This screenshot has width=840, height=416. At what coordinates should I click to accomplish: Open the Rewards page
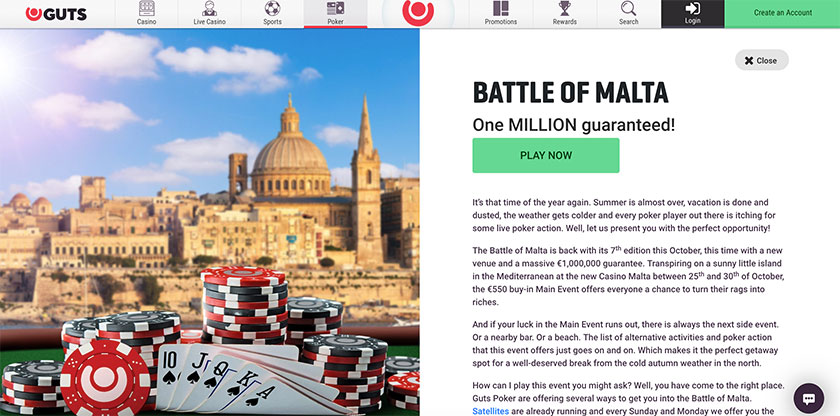(x=565, y=14)
